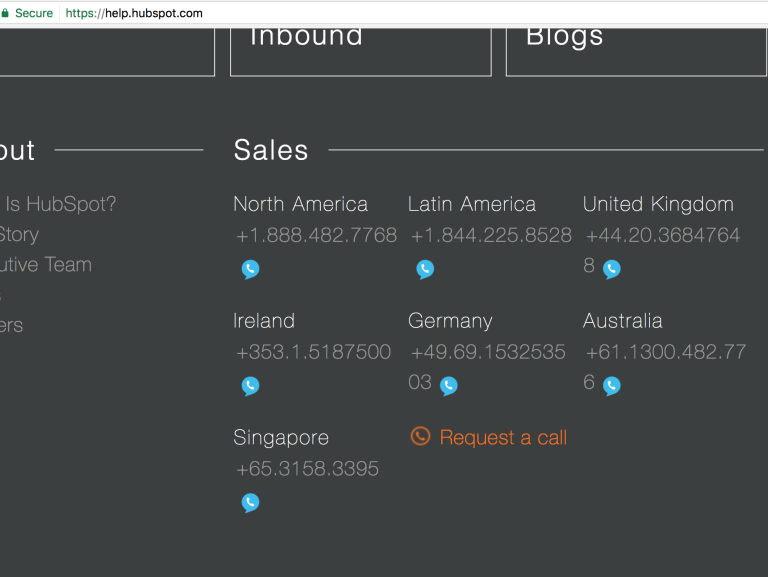Viewport: 768px width, 577px height.
Task: Click the call icon under Singapore number
Action: [250, 503]
